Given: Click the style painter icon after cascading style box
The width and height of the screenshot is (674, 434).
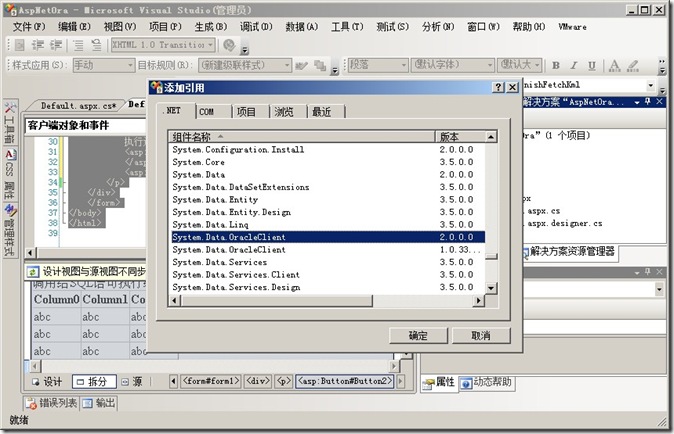Looking at the screenshot, I should point(301,65).
